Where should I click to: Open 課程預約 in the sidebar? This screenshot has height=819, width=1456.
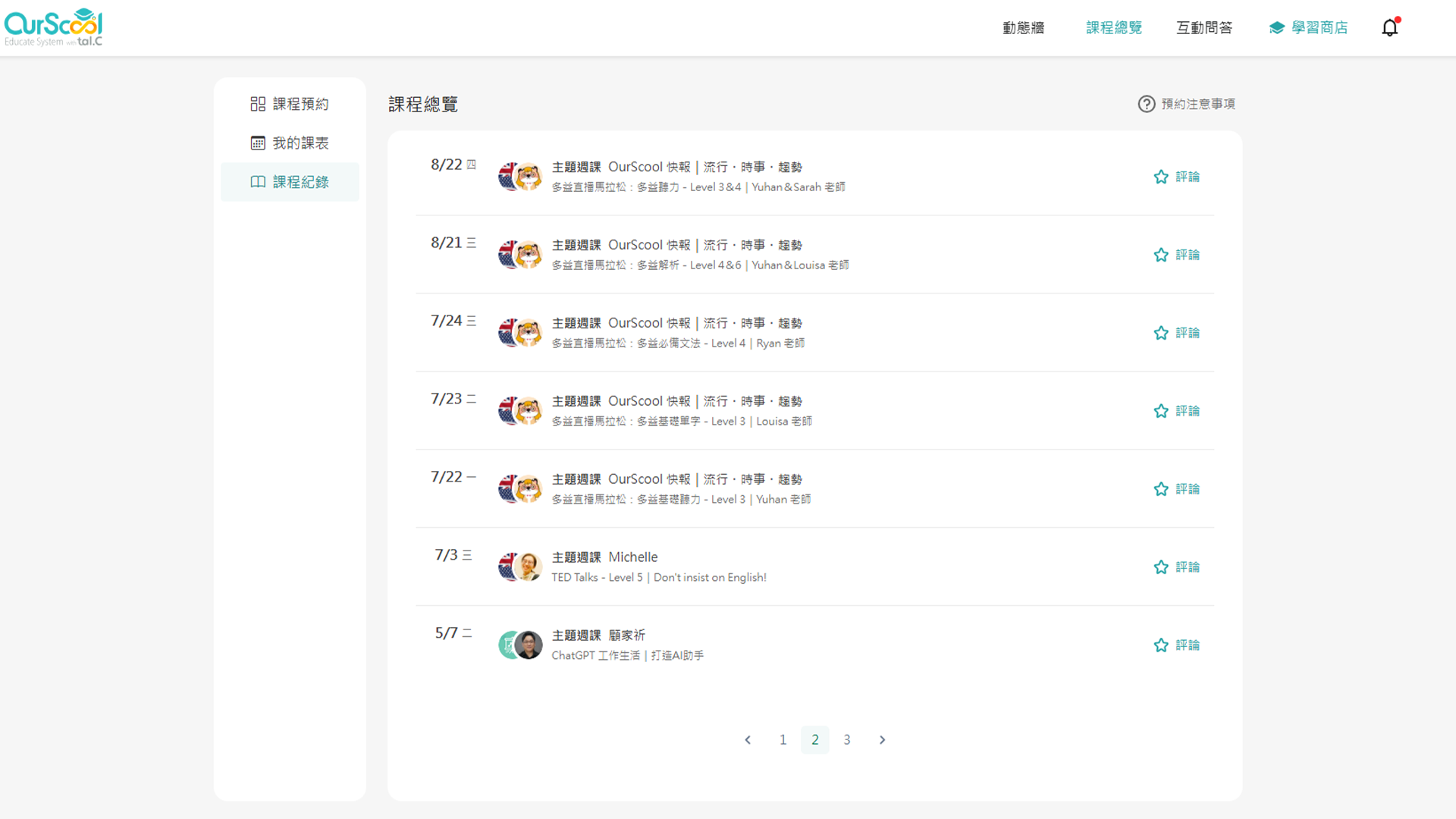pos(290,104)
